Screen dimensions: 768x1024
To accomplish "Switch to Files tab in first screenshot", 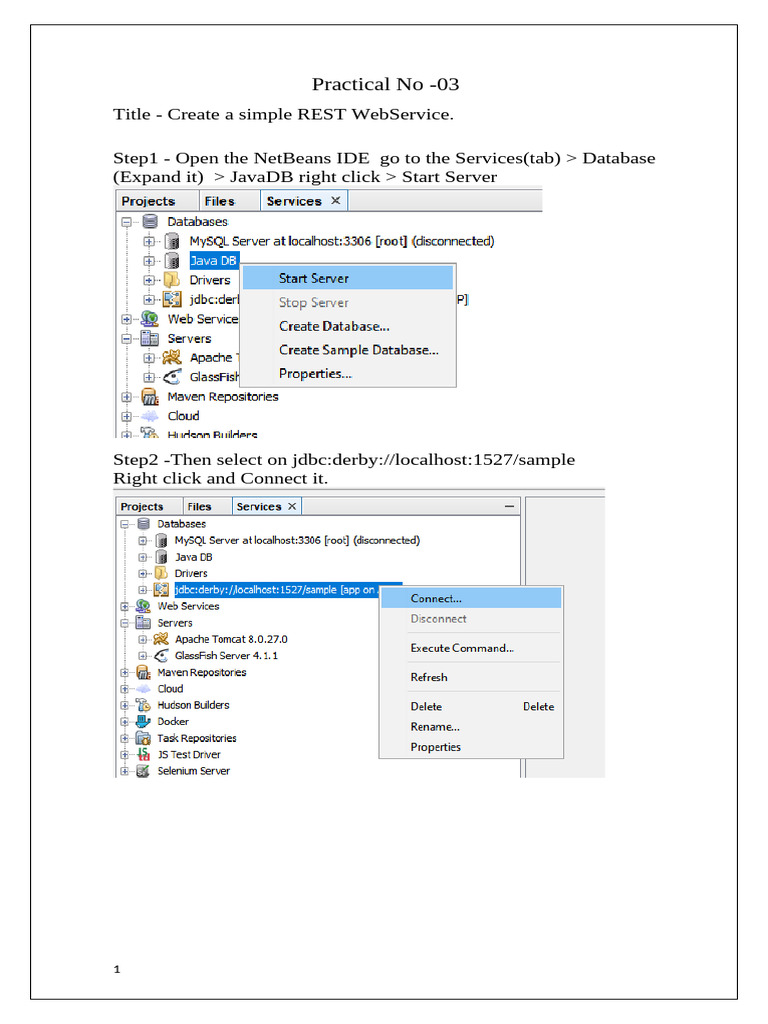I will [x=219, y=201].
